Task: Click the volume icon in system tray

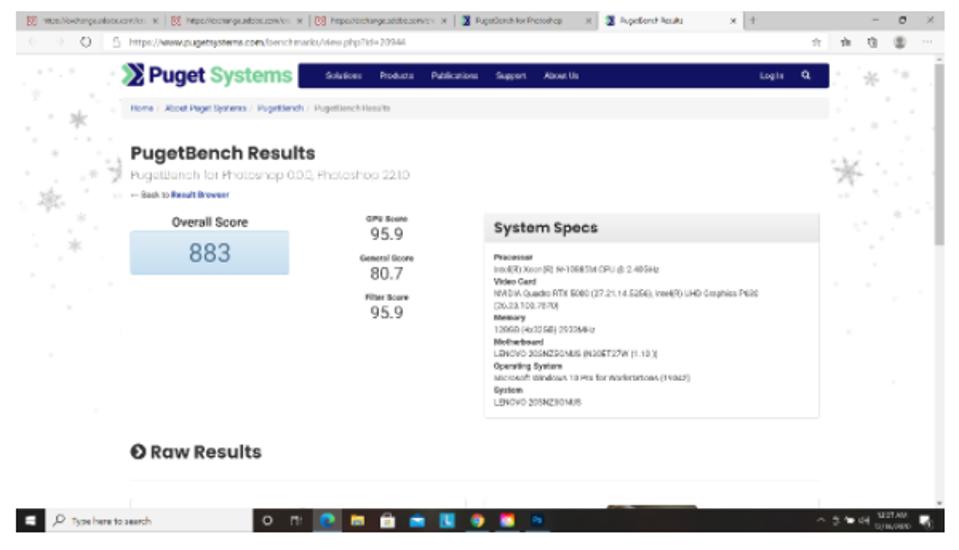Action: (x=864, y=521)
